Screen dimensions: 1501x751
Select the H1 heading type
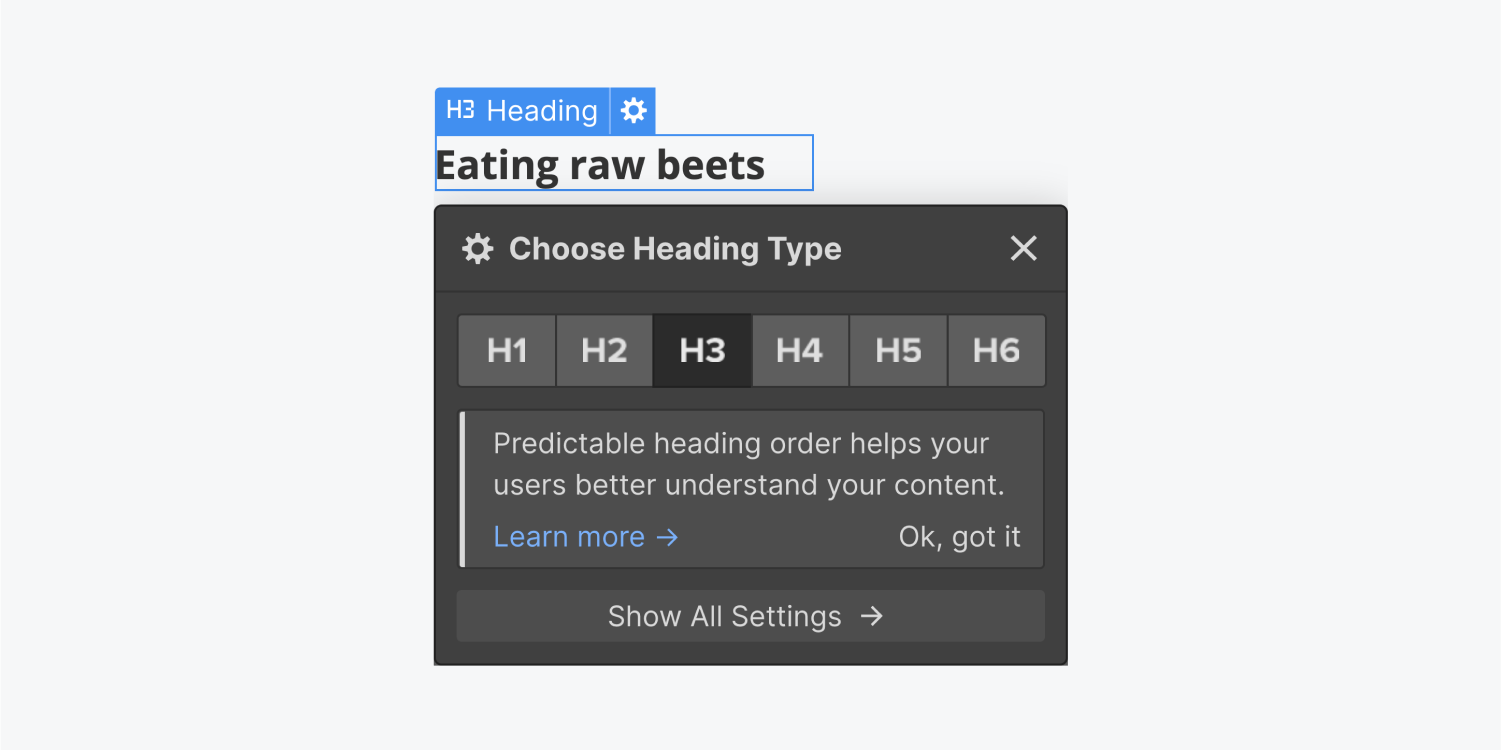point(506,350)
